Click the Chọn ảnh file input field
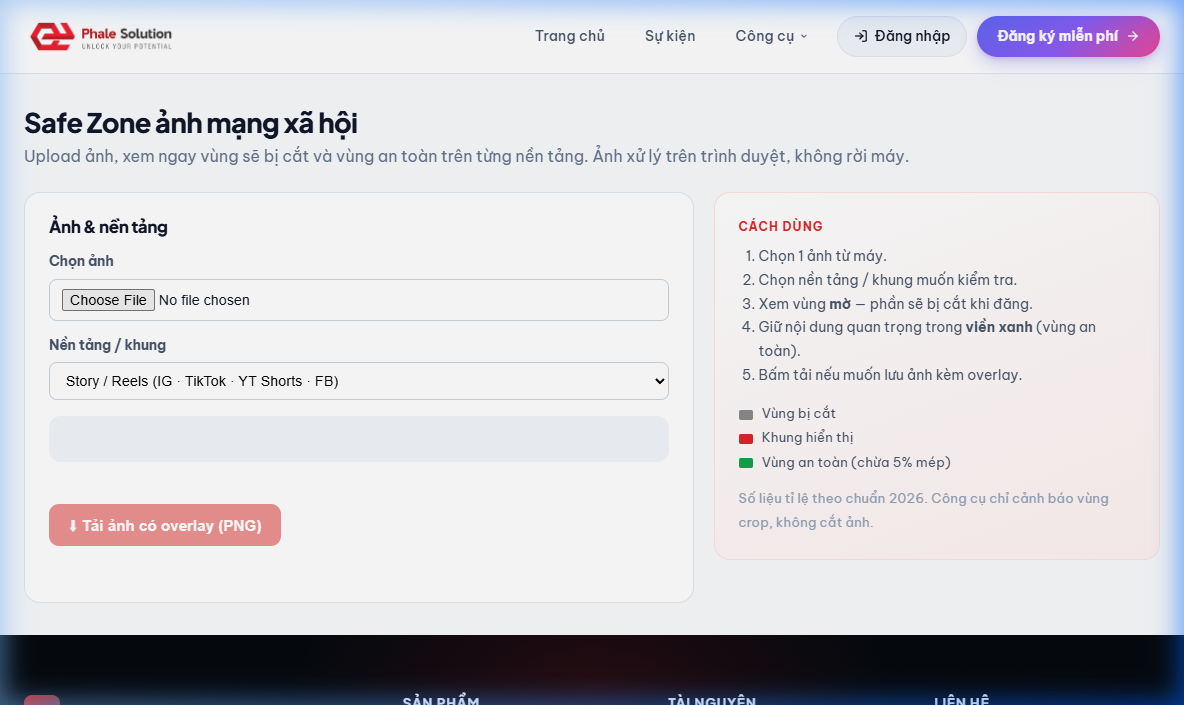 pyautogui.click(x=359, y=300)
